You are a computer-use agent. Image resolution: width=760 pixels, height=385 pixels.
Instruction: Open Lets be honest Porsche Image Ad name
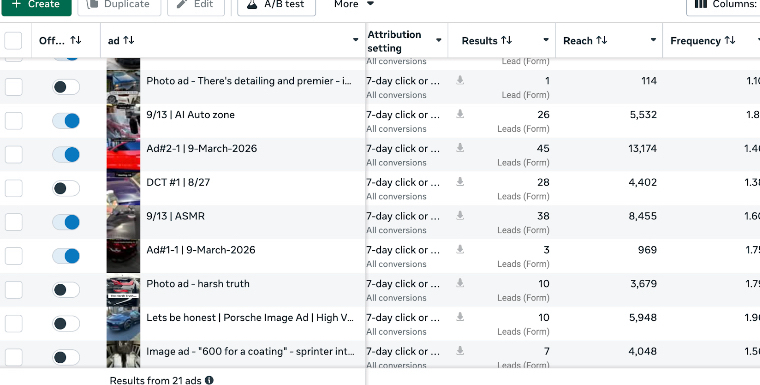click(x=250, y=318)
